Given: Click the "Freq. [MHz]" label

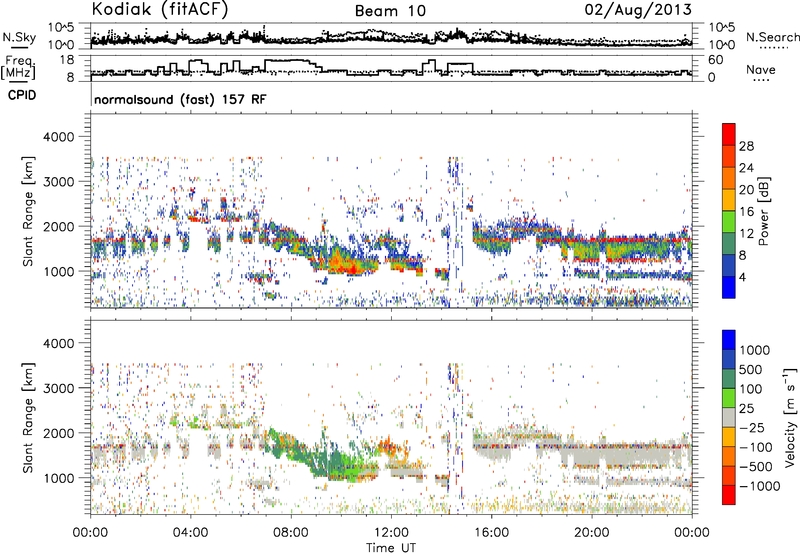Looking at the screenshot, I should [x=18, y=67].
